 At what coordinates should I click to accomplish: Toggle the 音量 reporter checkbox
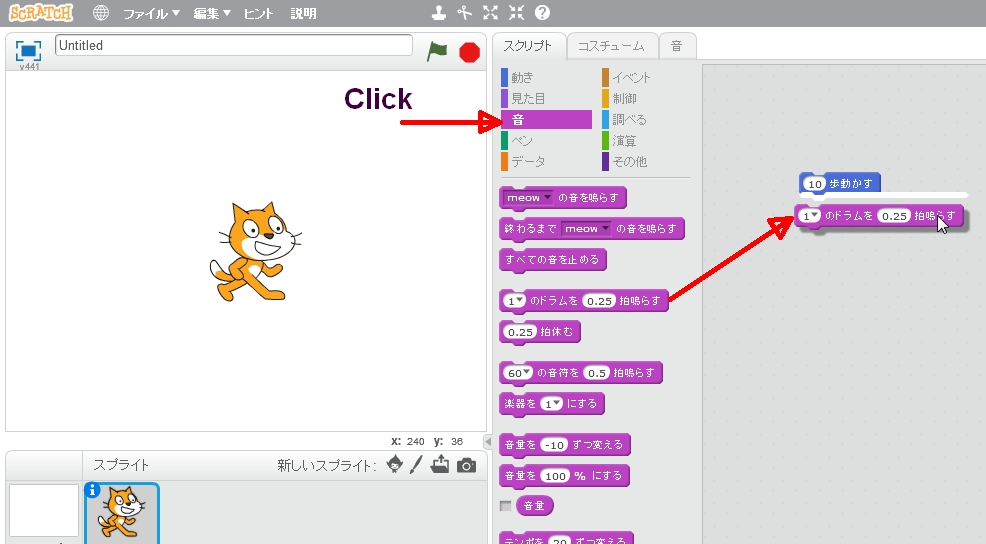click(x=506, y=506)
